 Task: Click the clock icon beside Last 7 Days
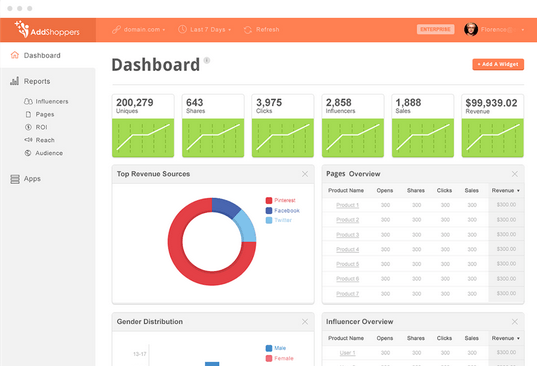(x=182, y=29)
